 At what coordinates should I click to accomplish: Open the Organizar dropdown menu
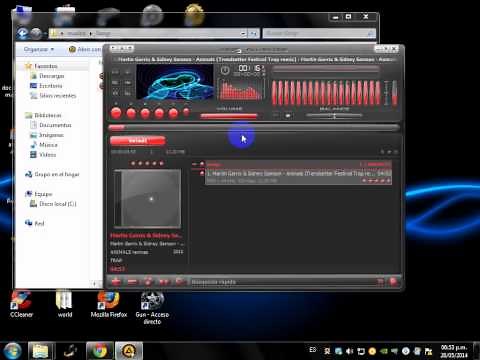(39, 49)
